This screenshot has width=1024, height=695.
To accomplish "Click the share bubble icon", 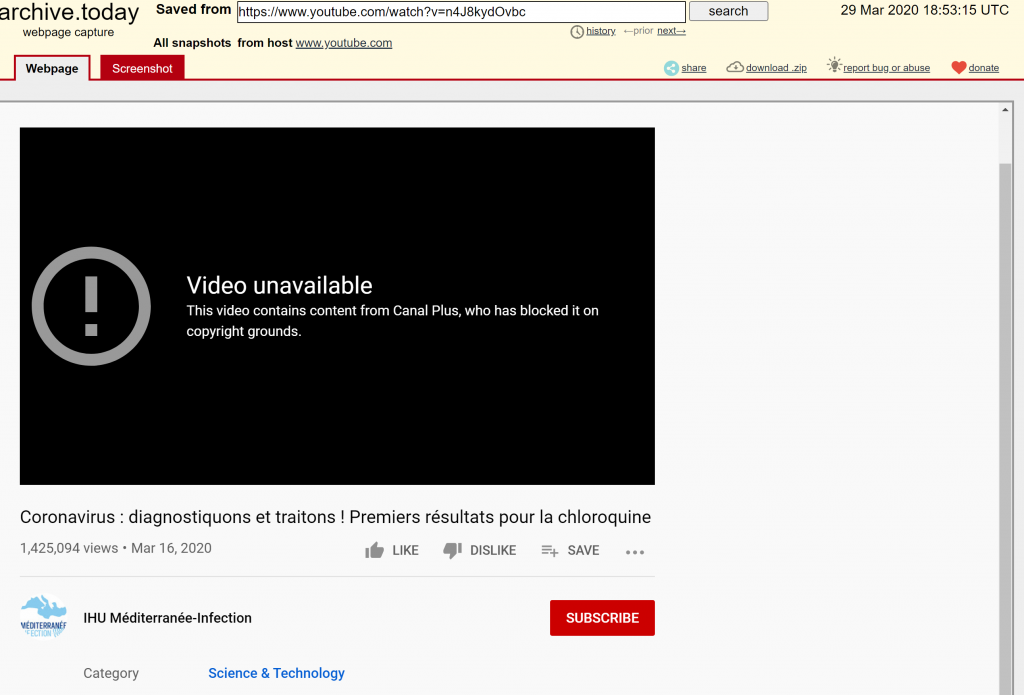I will click(671, 68).
